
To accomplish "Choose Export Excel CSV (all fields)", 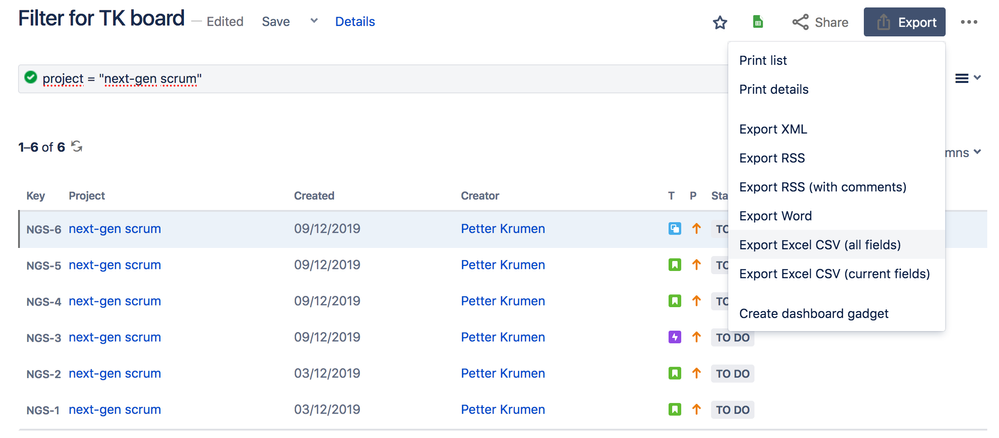I will click(x=836, y=244).
